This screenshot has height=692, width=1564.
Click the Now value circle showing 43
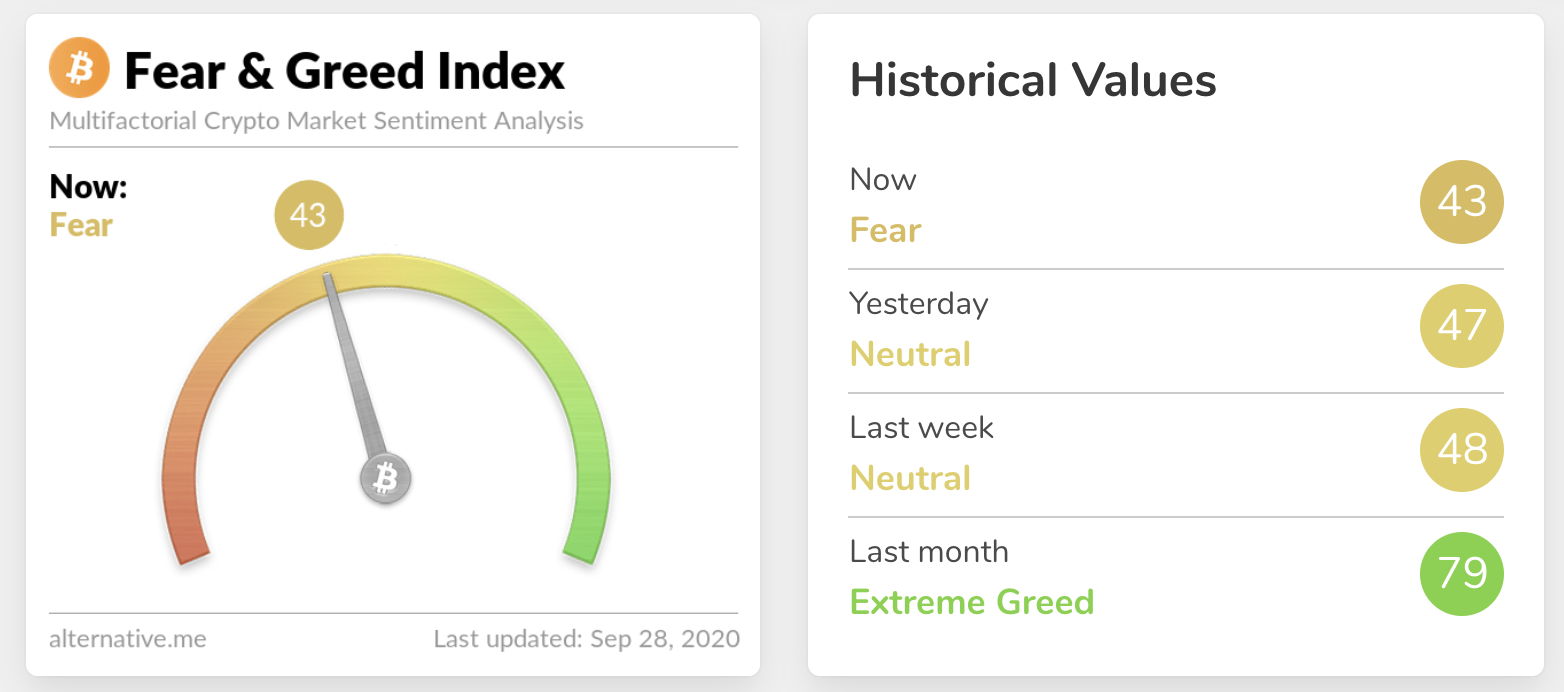pos(1461,202)
